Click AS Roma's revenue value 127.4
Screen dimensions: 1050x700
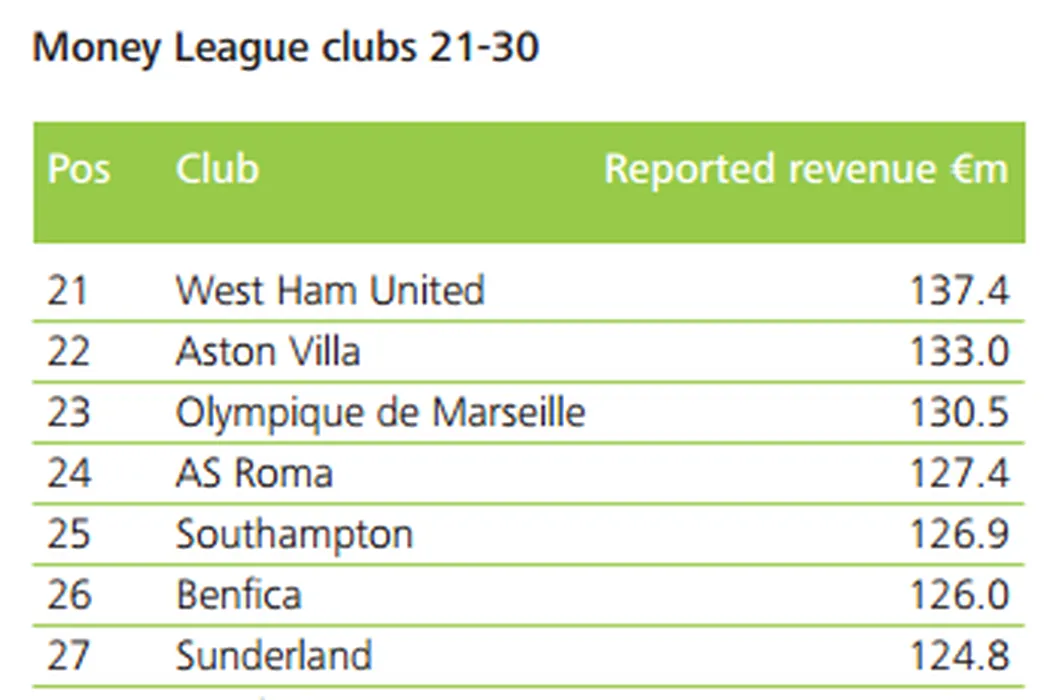point(959,473)
